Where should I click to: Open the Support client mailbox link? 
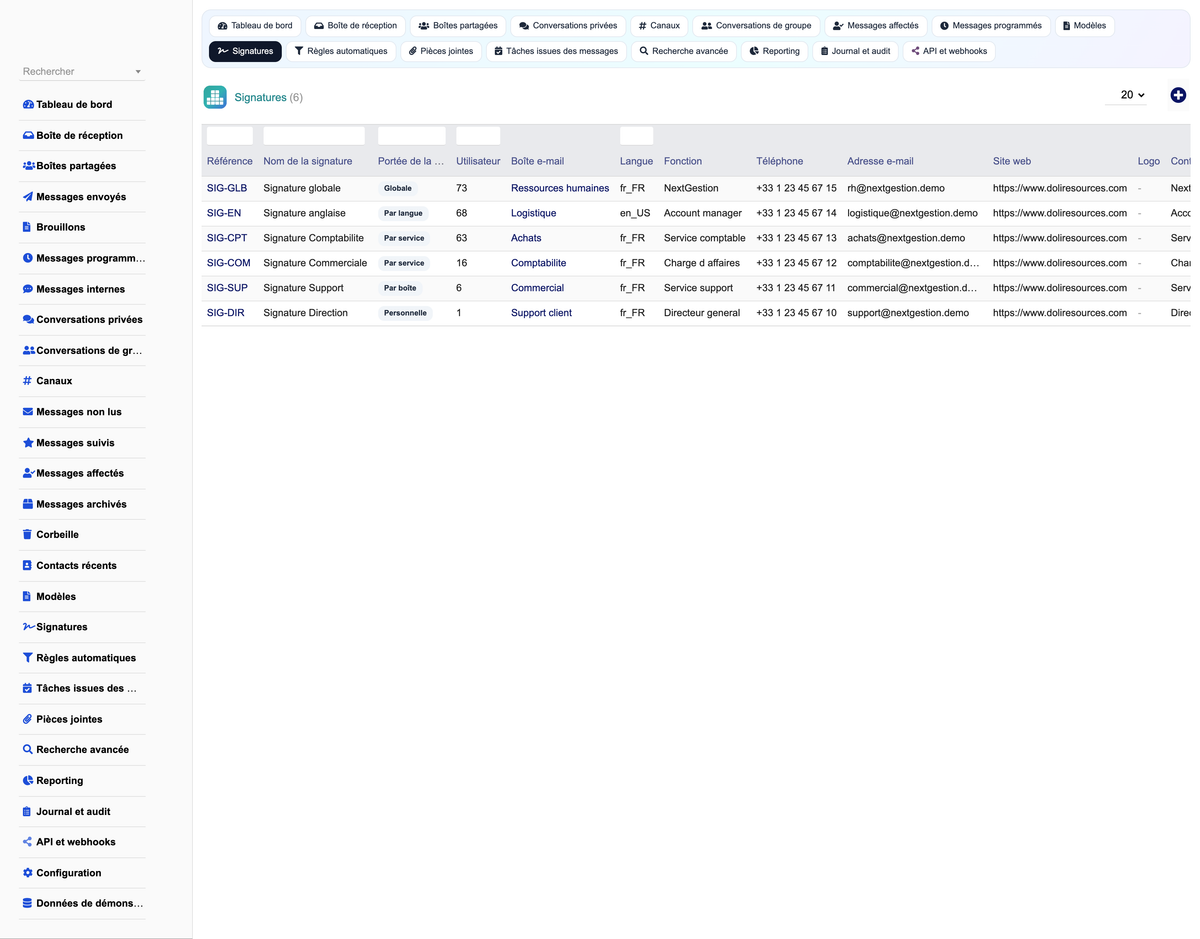point(541,313)
